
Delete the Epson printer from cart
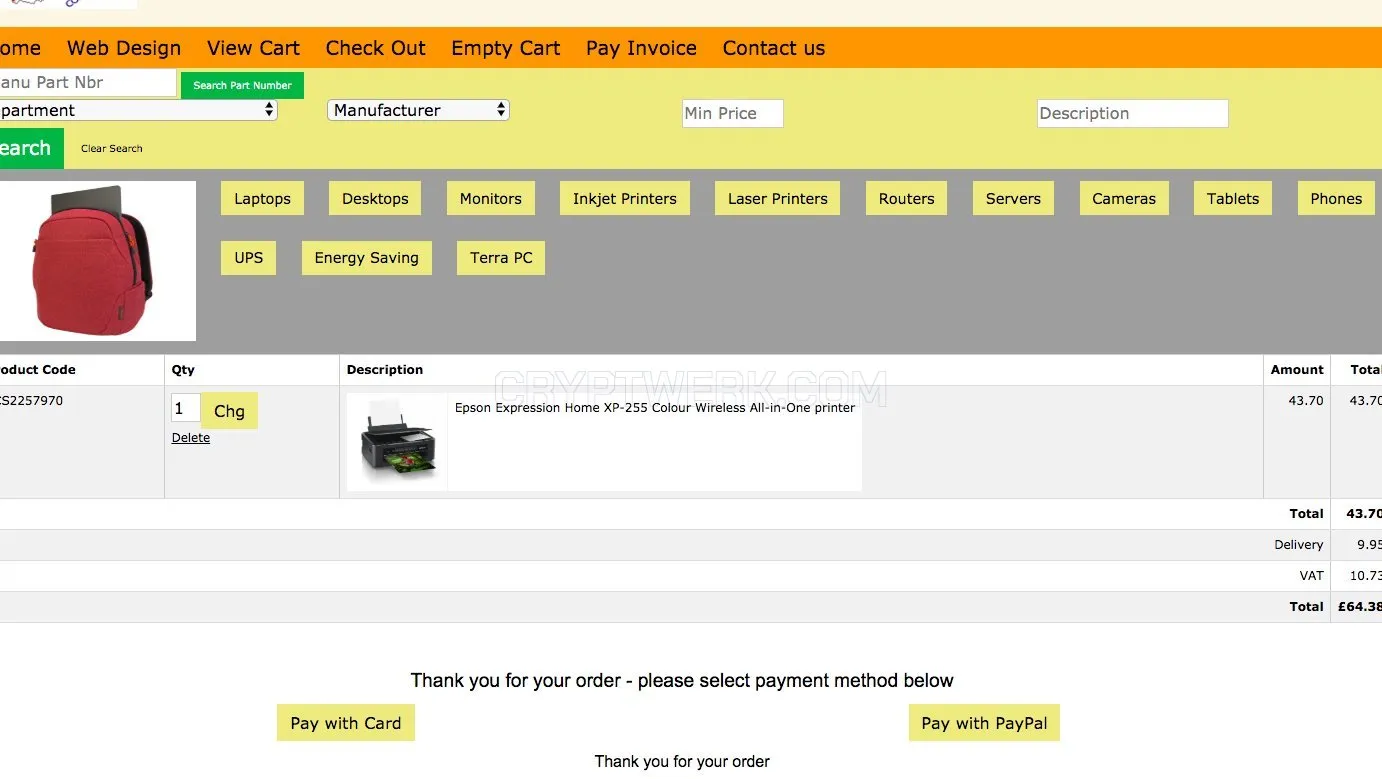(x=191, y=438)
